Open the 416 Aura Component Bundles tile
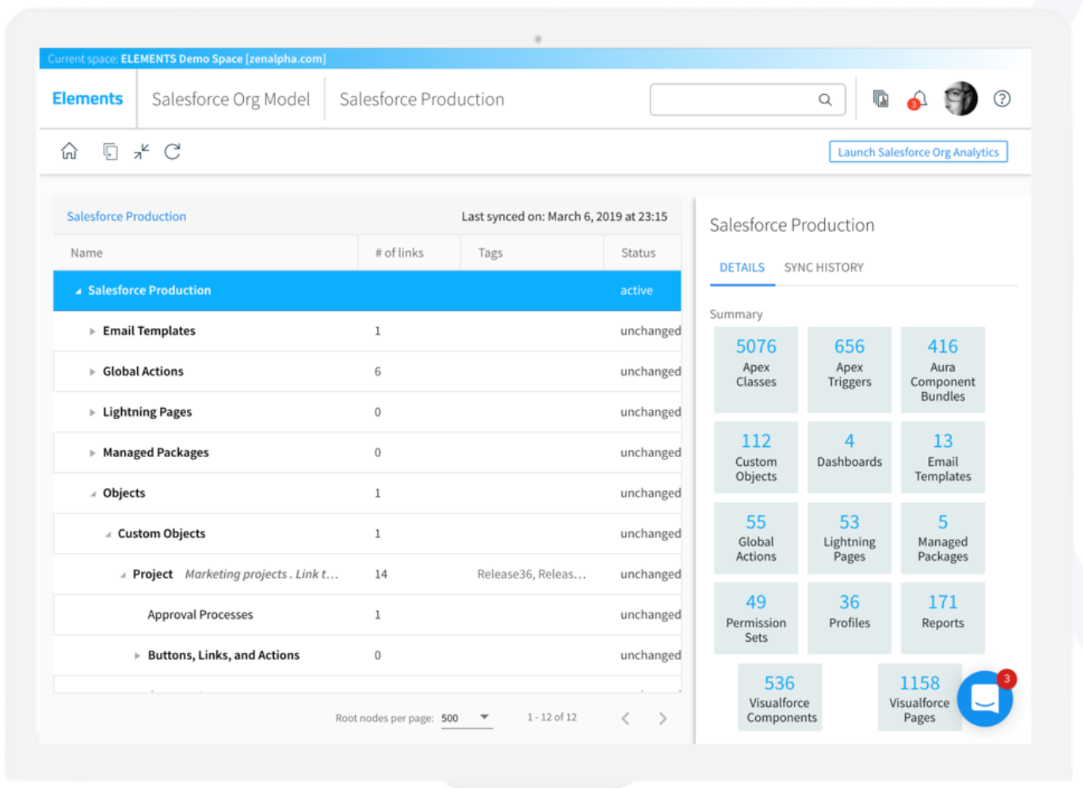 point(942,369)
